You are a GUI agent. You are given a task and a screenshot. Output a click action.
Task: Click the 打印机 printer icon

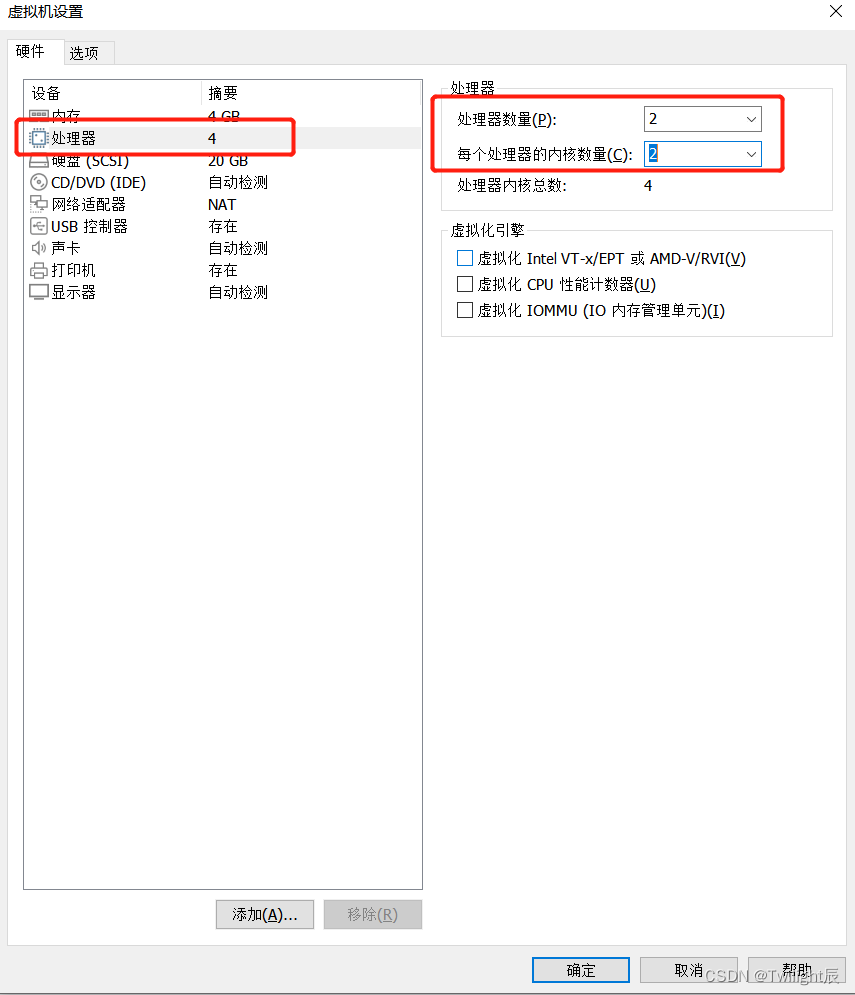click(x=39, y=270)
